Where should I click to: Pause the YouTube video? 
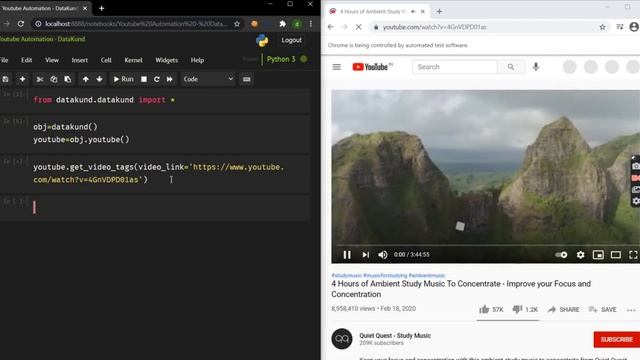click(347, 255)
